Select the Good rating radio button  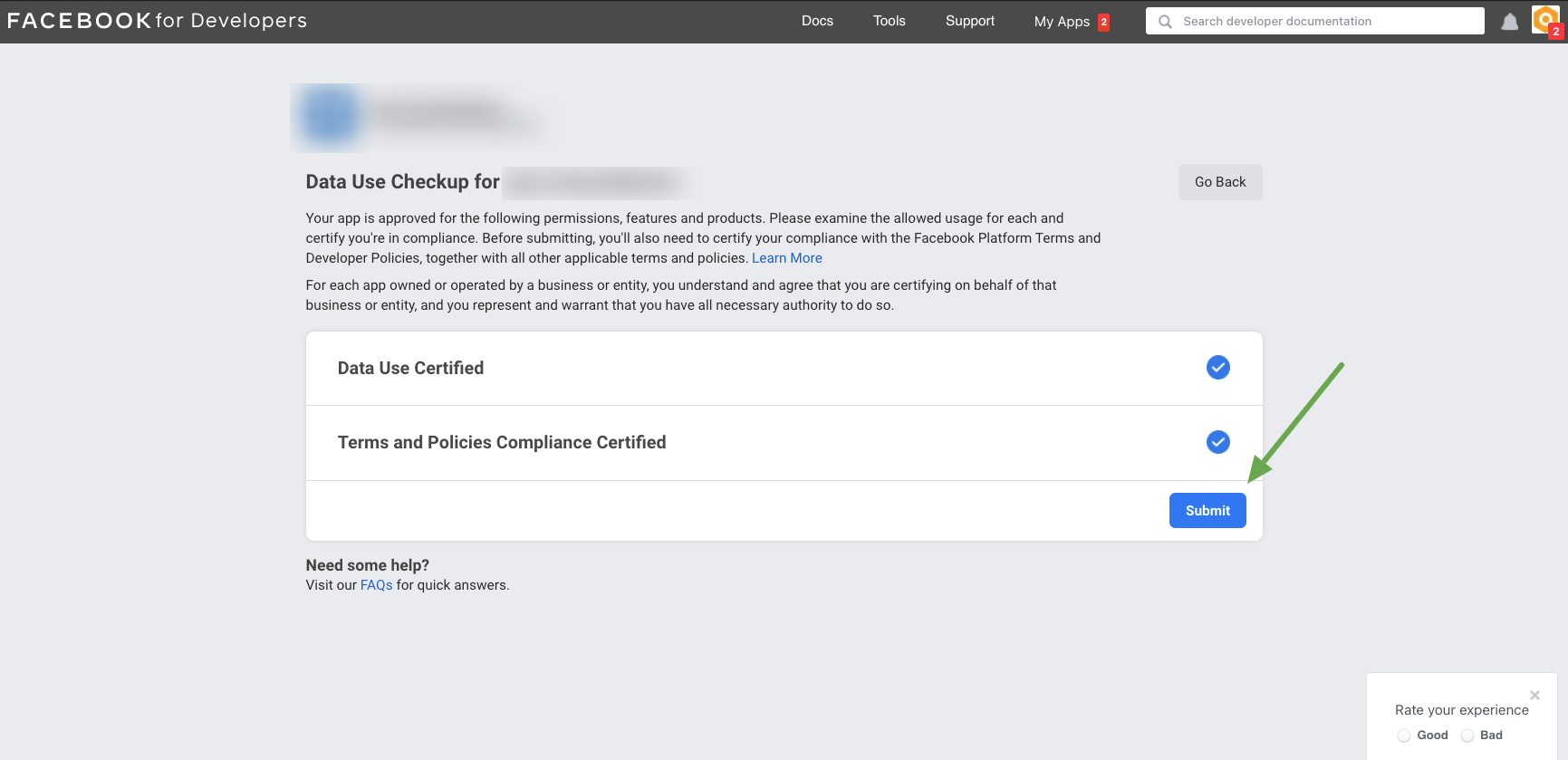1403,736
